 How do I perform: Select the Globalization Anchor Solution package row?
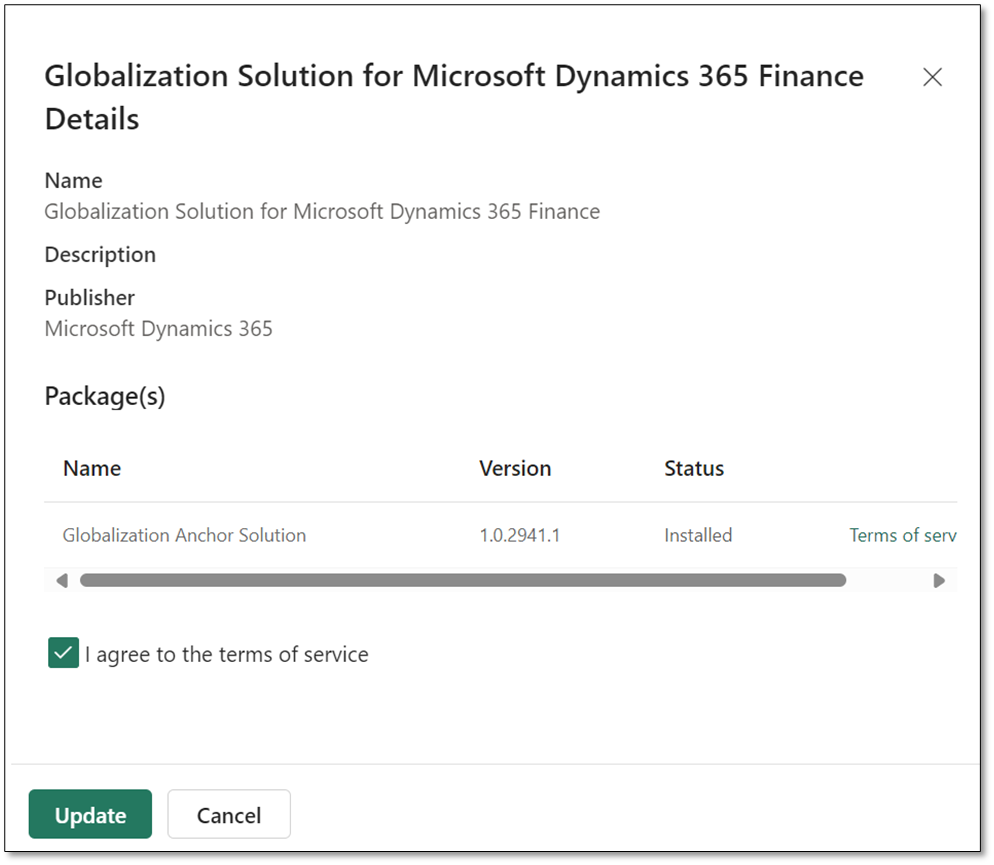[x=184, y=535]
